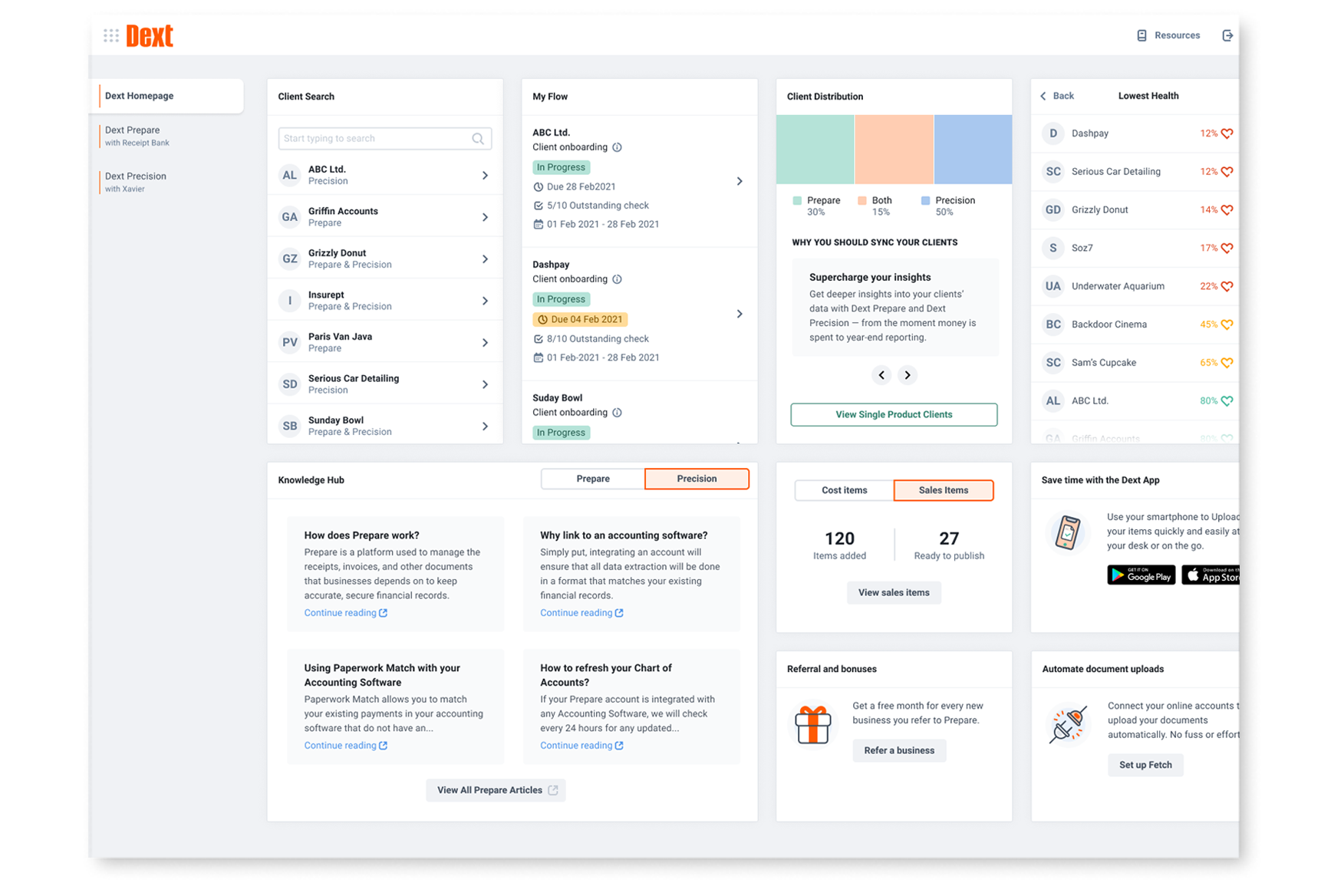Click the smartphone illustration in Dext App card
Viewport: 1344px width, 896px height.
(1067, 532)
